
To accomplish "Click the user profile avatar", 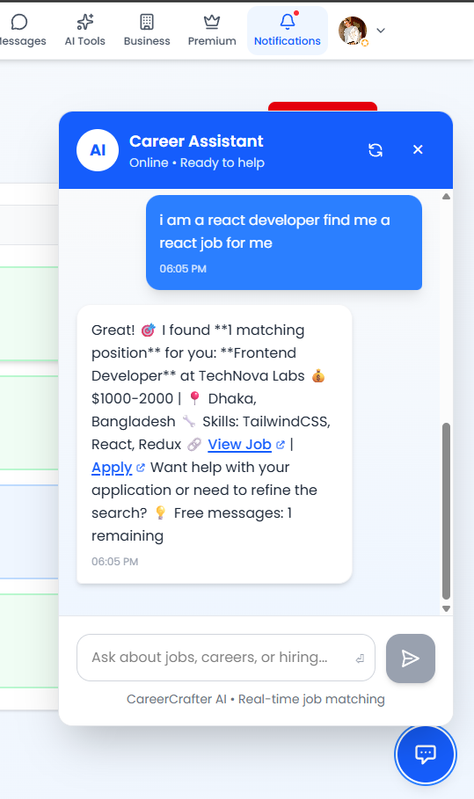I will 352,31.
